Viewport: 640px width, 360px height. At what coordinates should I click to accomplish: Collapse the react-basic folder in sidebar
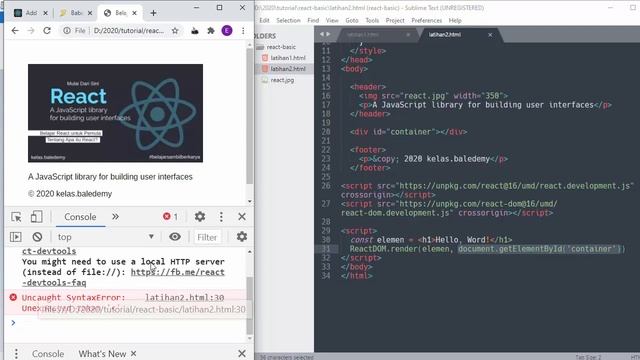point(282,47)
